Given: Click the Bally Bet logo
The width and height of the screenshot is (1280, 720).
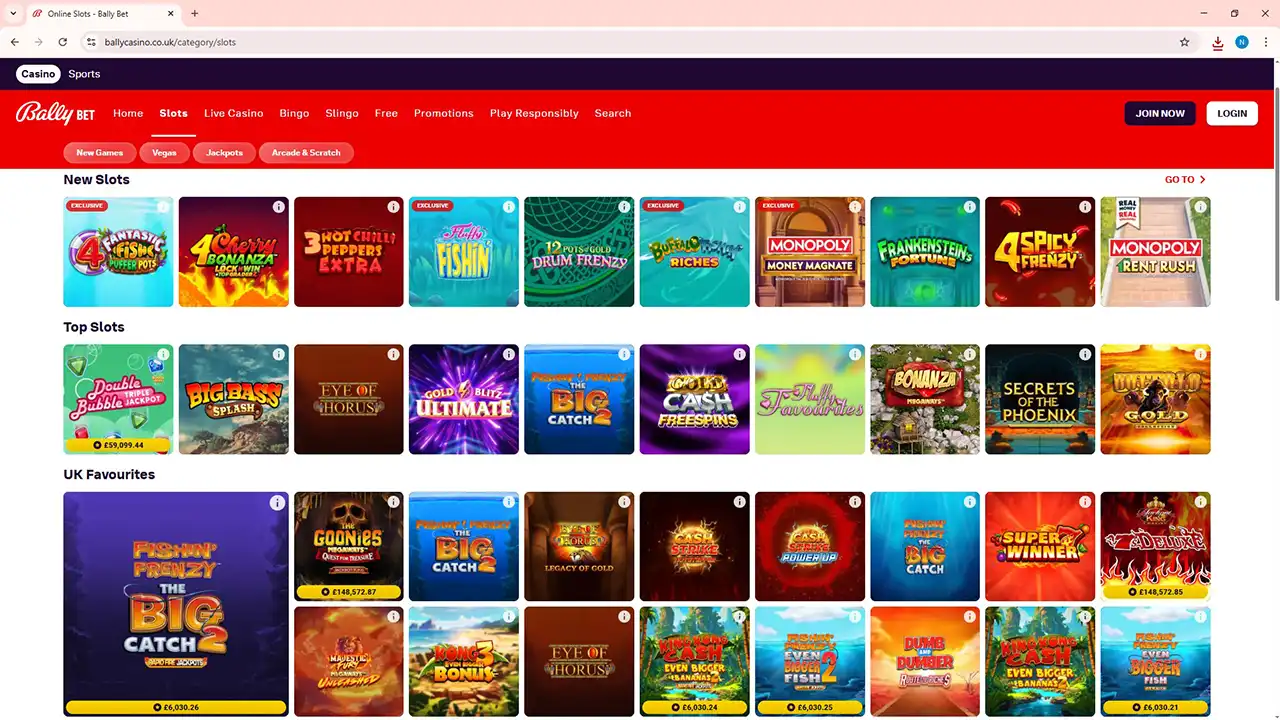Looking at the screenshot, I should click(55, 113).
